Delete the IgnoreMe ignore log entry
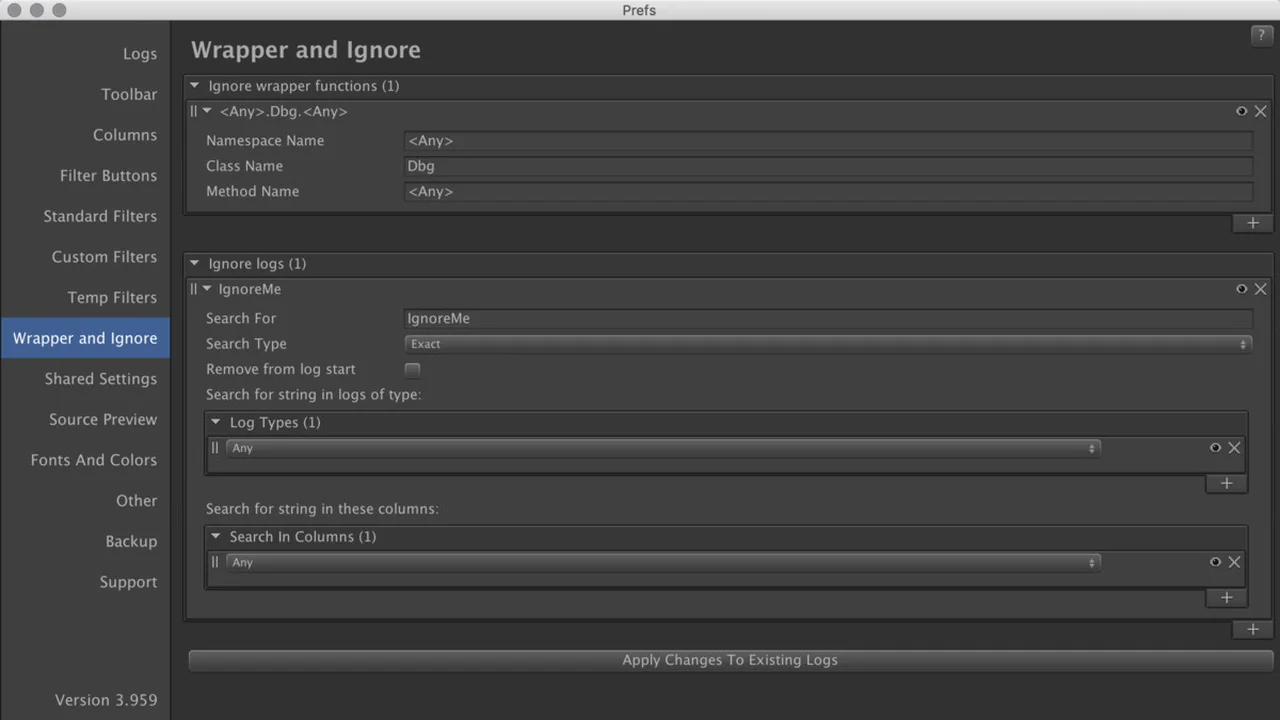This screenshot has width=1280, height=720. click(1260, 289)
